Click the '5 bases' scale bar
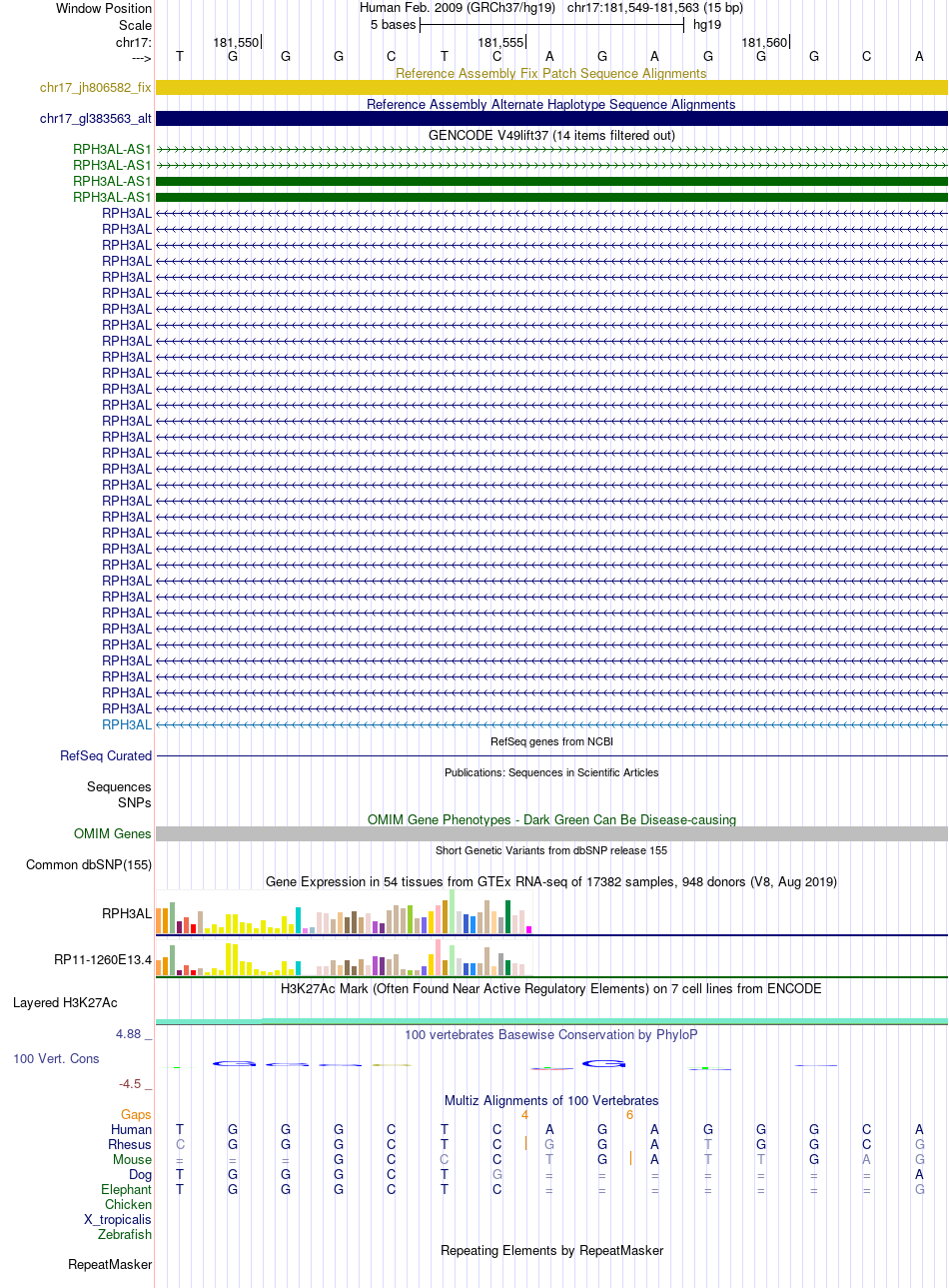The image size is (949, 1288). coord(551,25)
